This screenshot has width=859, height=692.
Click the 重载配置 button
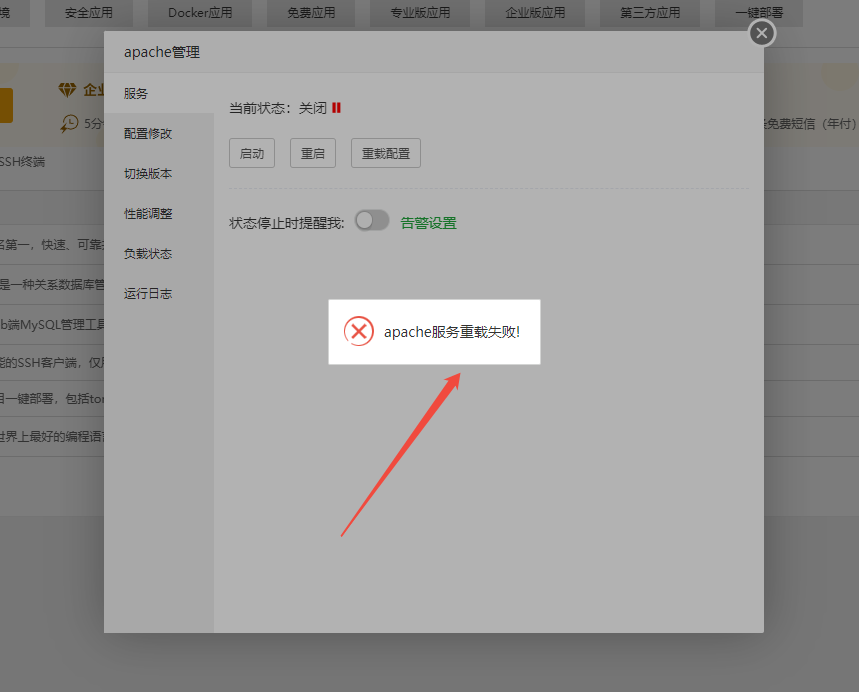[x=386, y=153]
